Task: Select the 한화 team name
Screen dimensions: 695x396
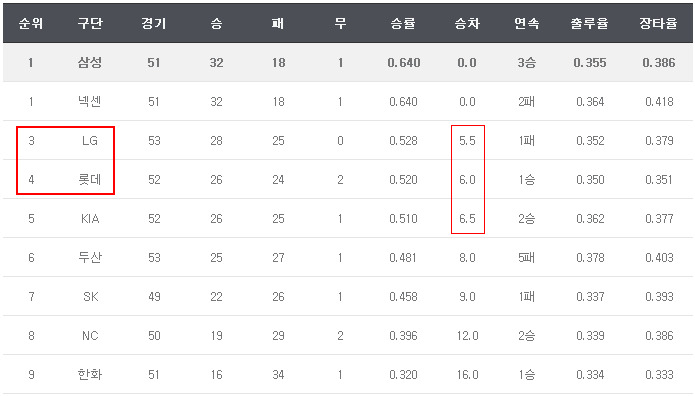Action: pos(90,375)
